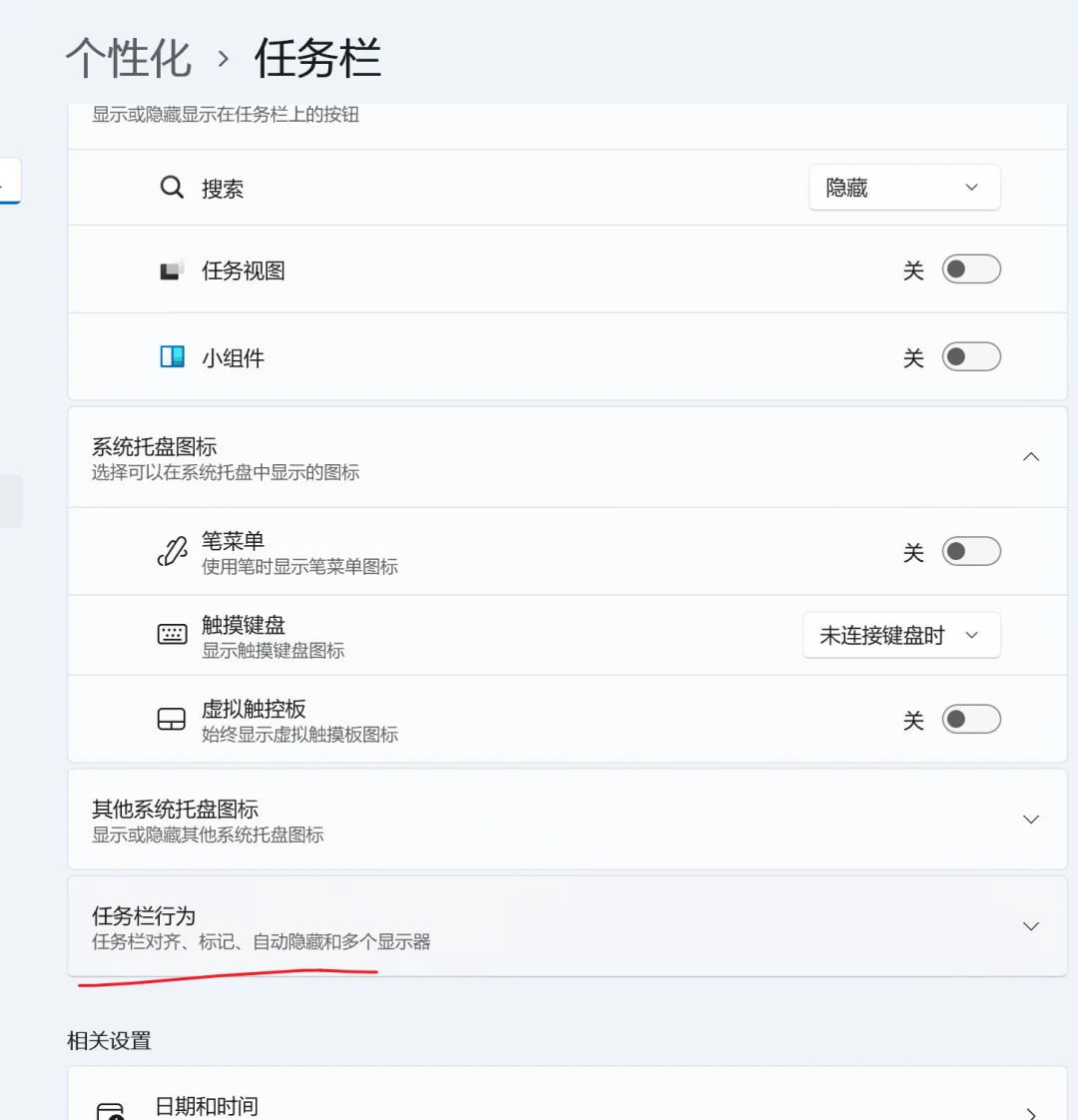Open the 触摸键盘 display condition dropdown
Screen dimensions: 1078x1120
coord(900,635)
